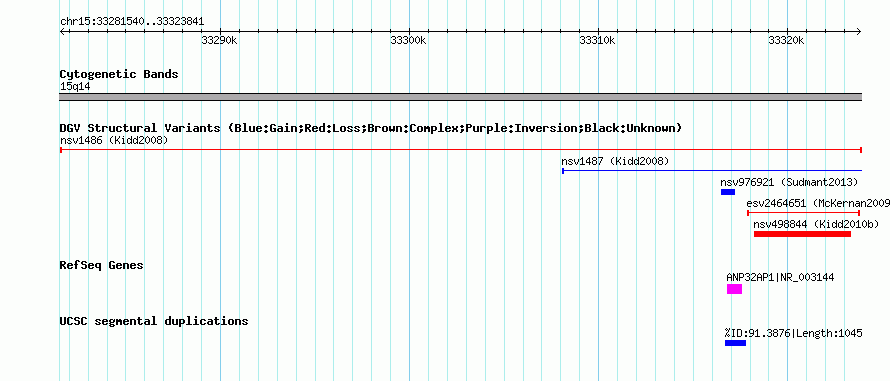Click the ruler's right arrowhead
890x381 pixels.
pos(859,32)
